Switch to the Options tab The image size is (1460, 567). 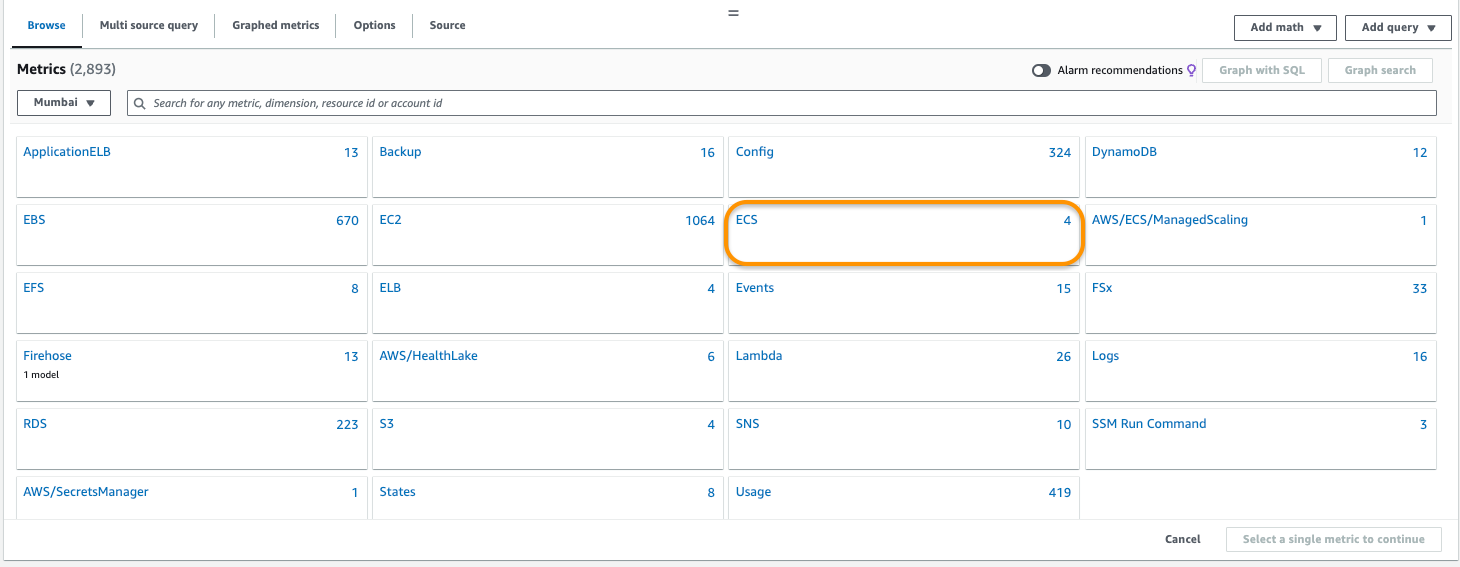click(x=375, y=25)
